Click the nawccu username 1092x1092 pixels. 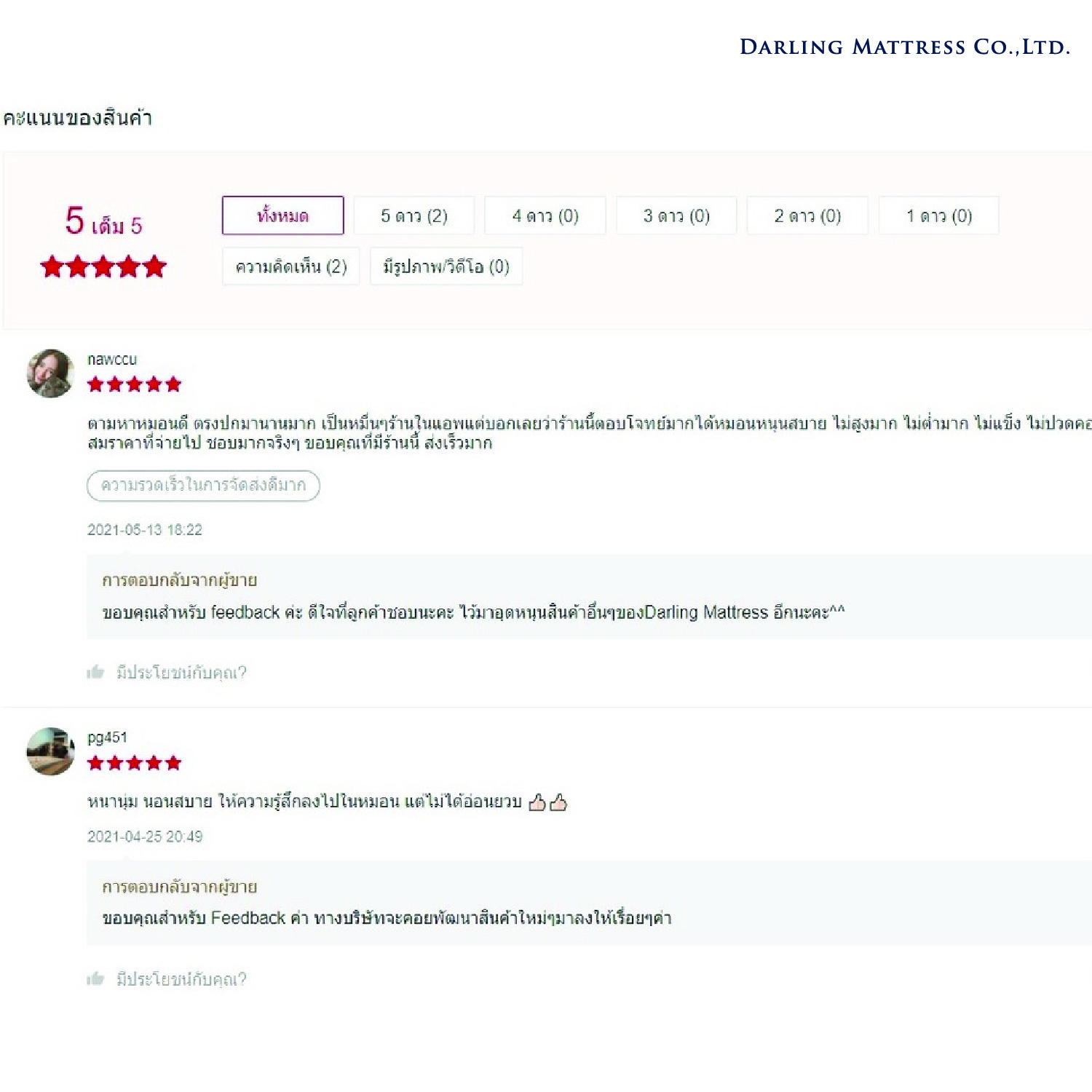tap(112, 359)
